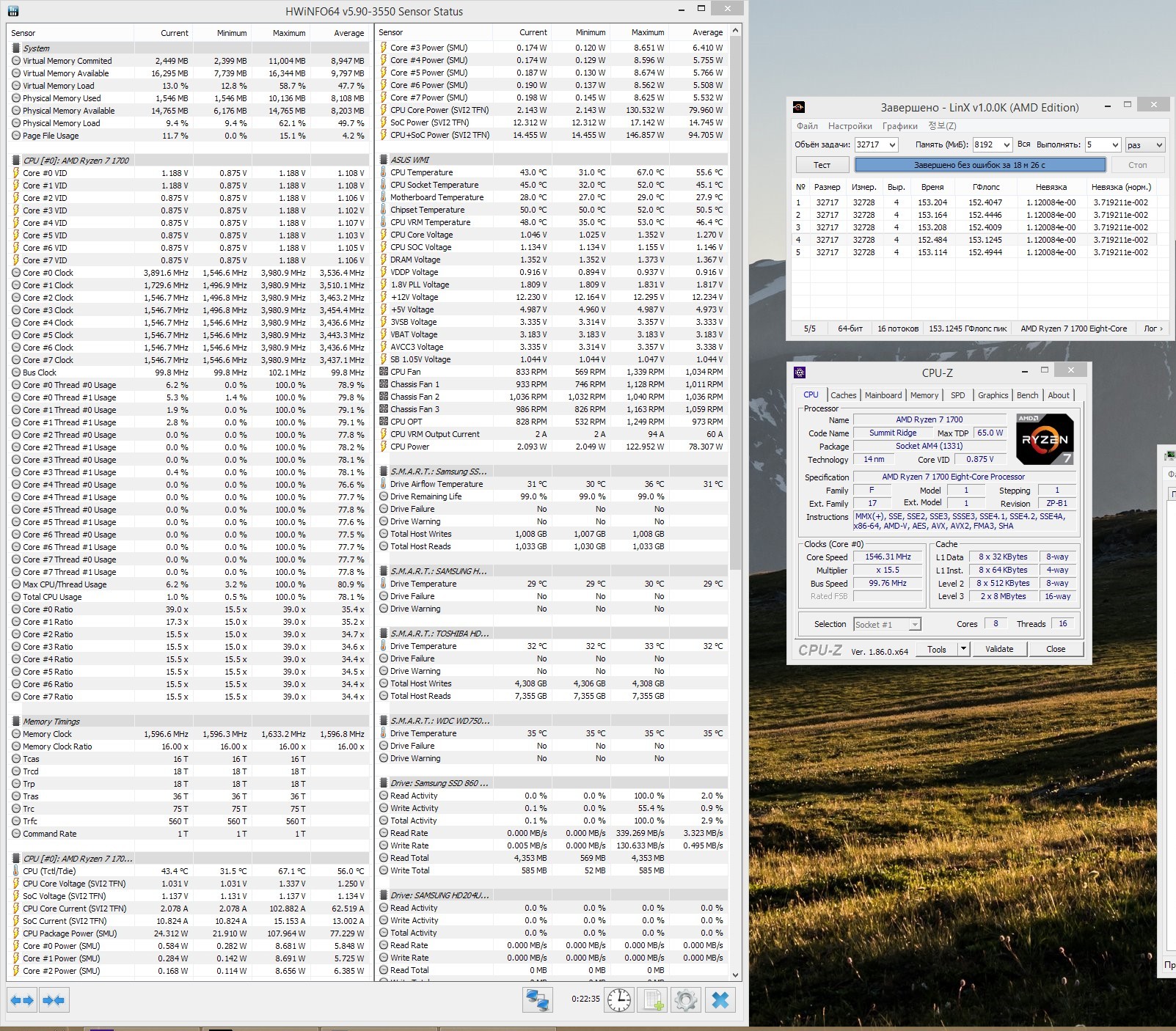Collapse sensor columns with the inward-arrows icon

point(54,1000)
